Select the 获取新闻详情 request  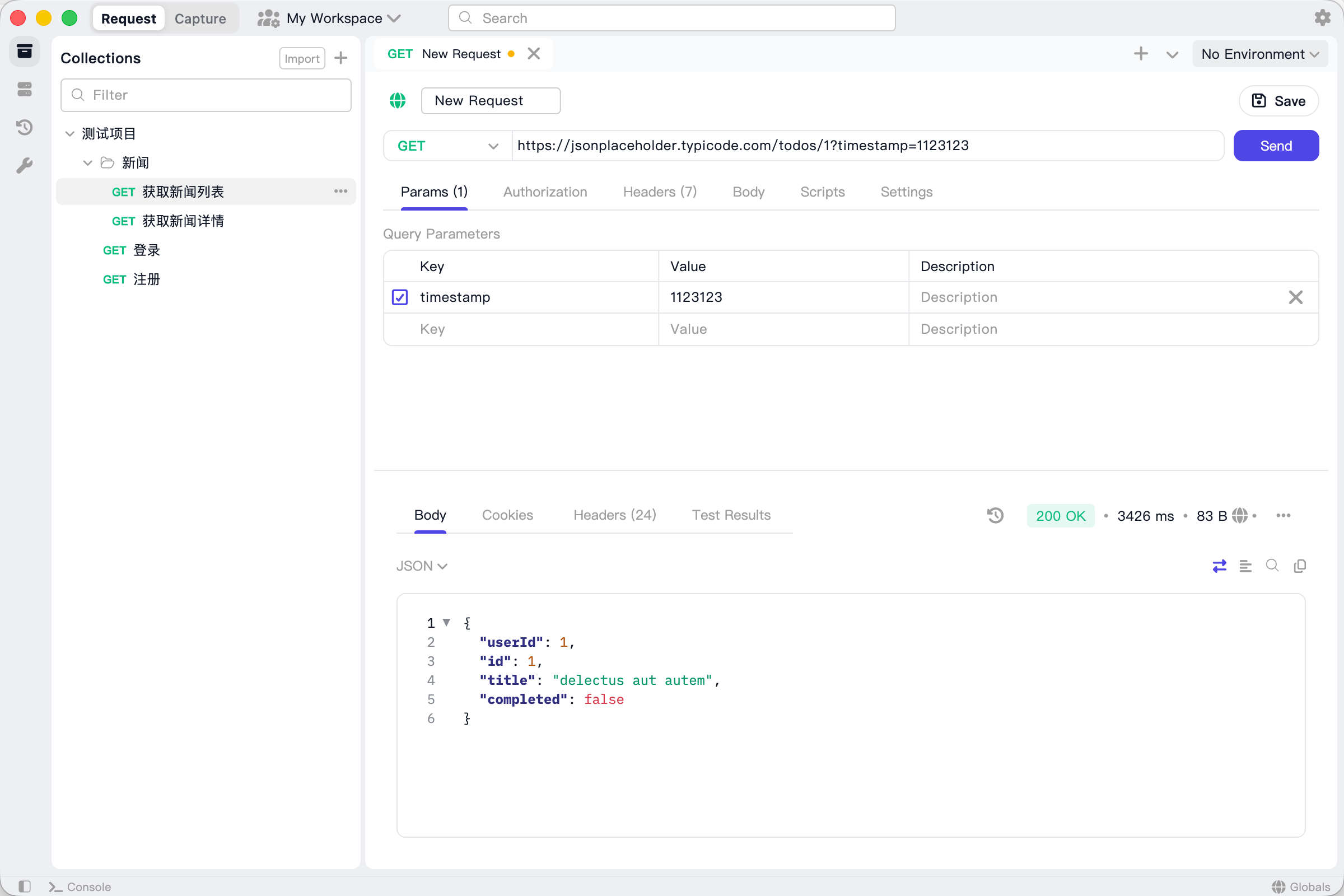(206, 221)
